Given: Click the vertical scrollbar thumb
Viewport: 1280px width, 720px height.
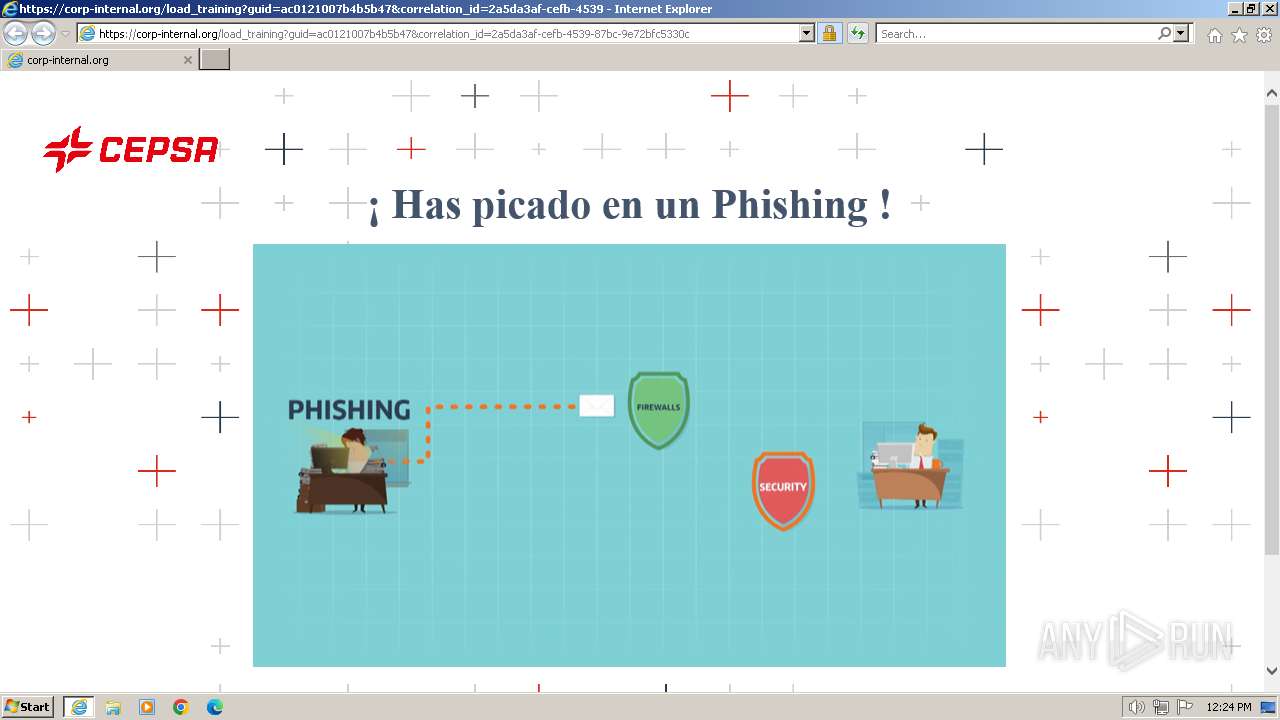Looking at the screenshot, I should tap(1271, 330).
